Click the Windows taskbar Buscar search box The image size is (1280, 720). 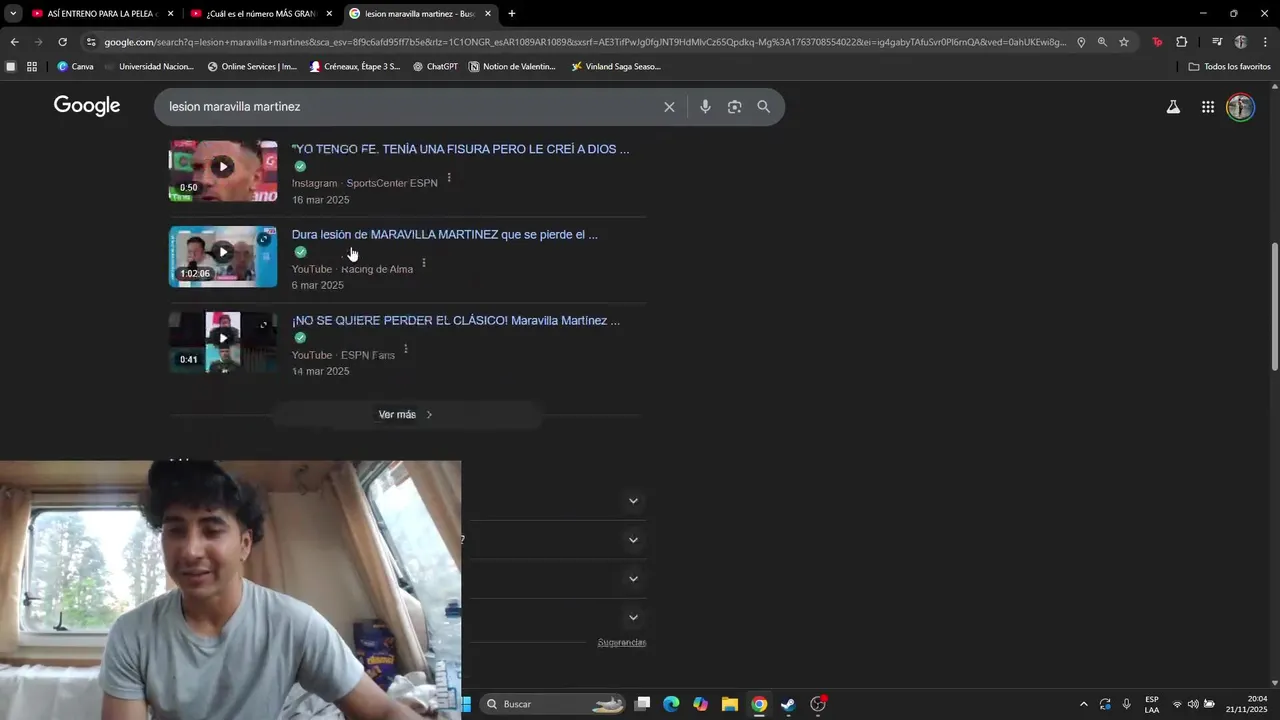(555, 704)
